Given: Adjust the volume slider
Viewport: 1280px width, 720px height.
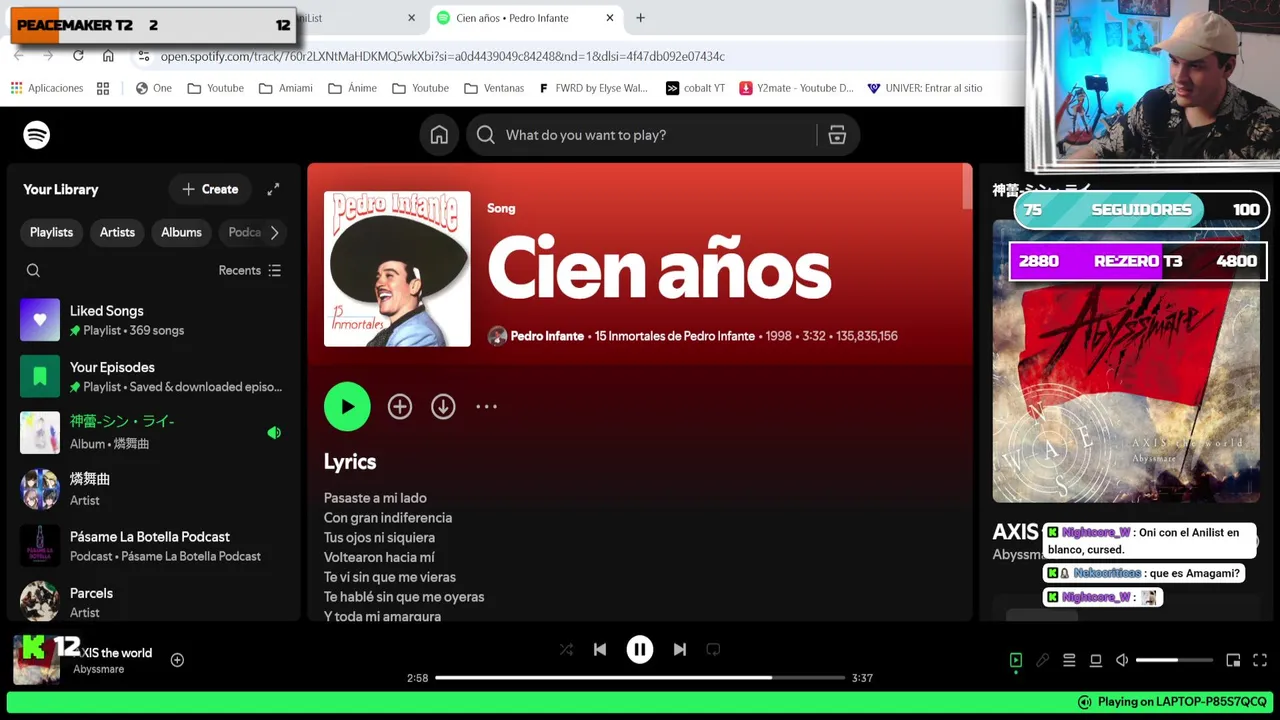Looking at the screenshot, I should 1174,660.
